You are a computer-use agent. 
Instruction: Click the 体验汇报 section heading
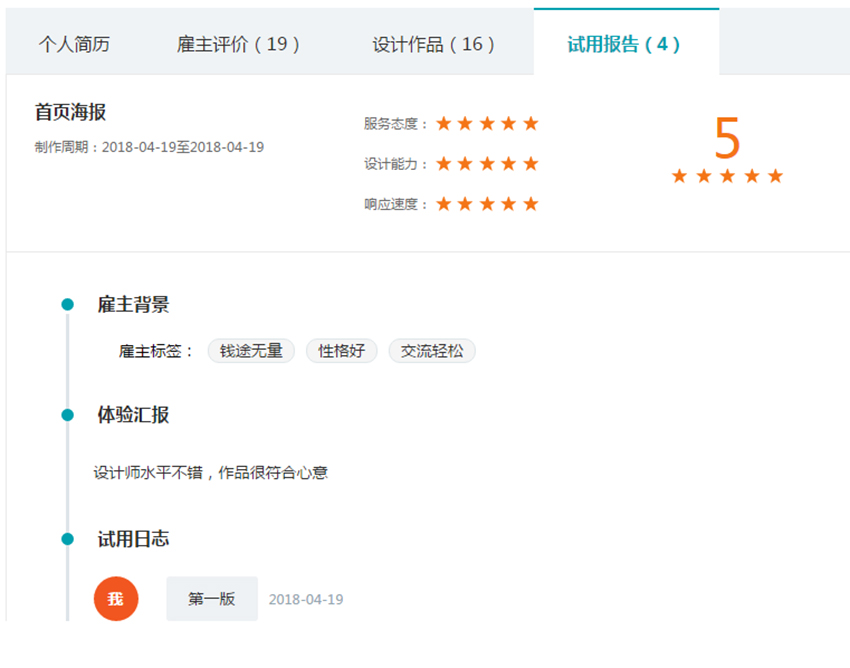(x=133, y=415)
